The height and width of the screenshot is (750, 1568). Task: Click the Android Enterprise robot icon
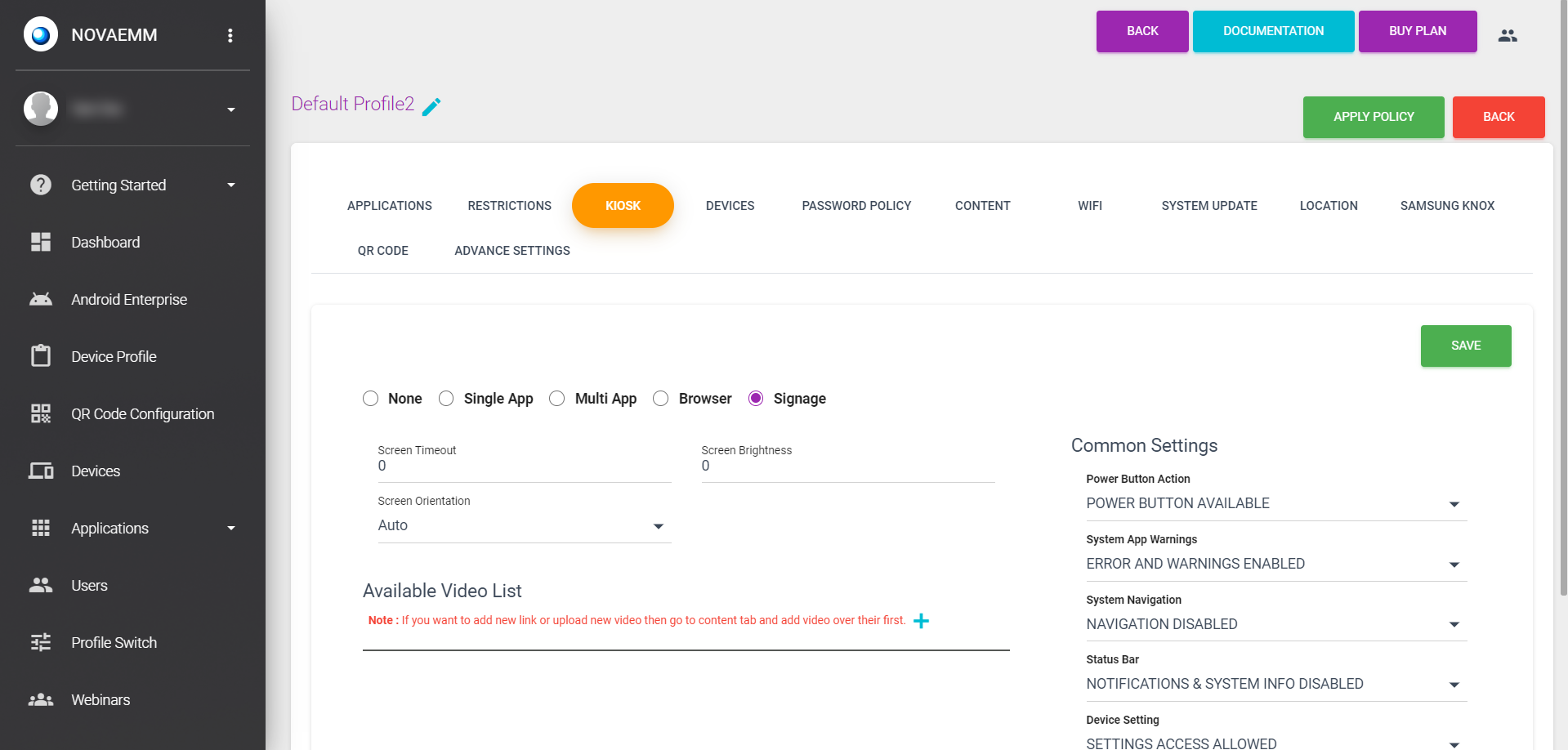pos(41,299)
